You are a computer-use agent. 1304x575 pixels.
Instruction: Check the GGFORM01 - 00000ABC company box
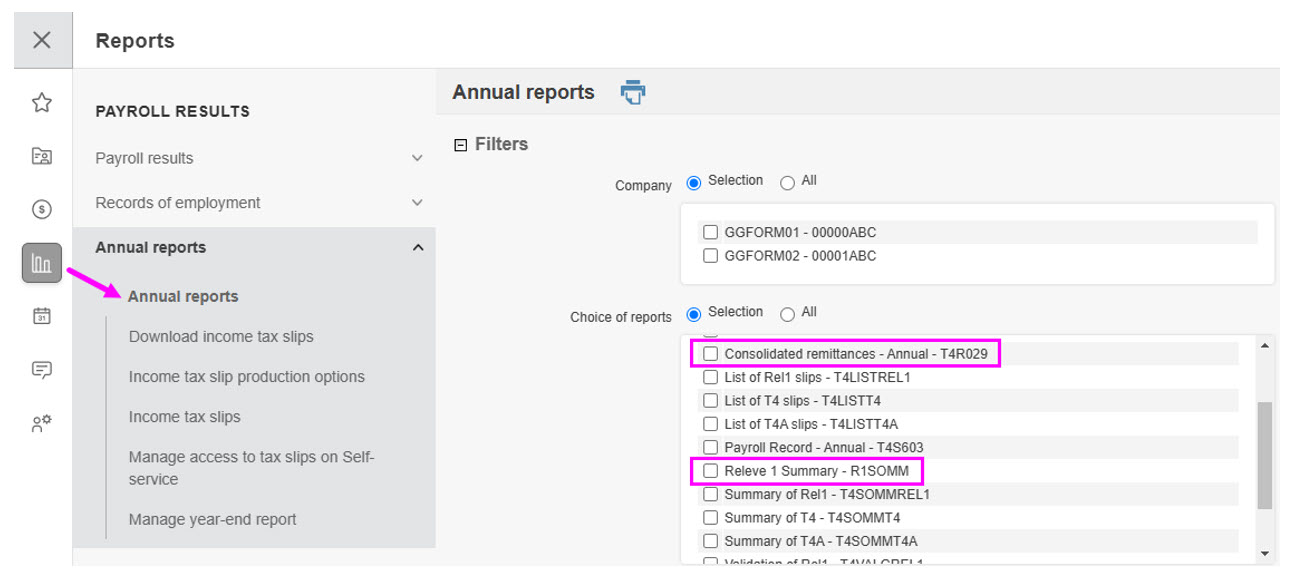pyautogui.click(x=711, y=232)
